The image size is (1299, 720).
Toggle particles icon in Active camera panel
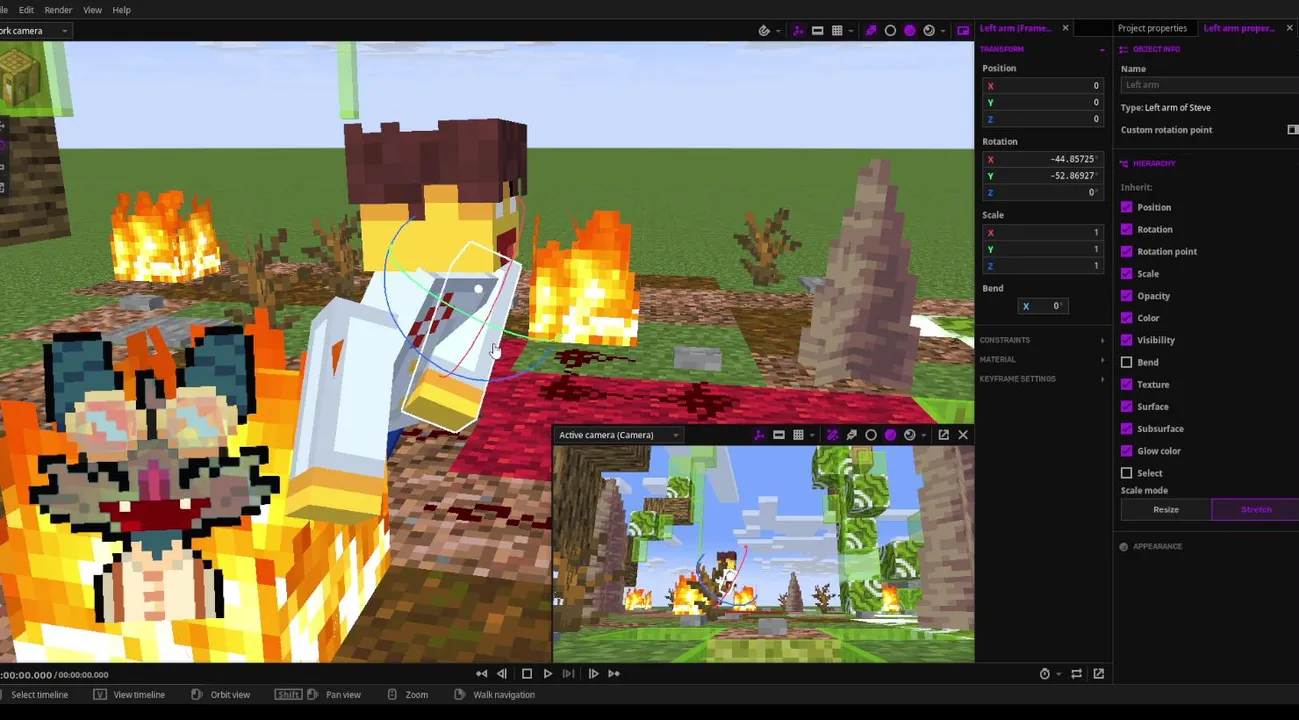click(x=832, y=435)
